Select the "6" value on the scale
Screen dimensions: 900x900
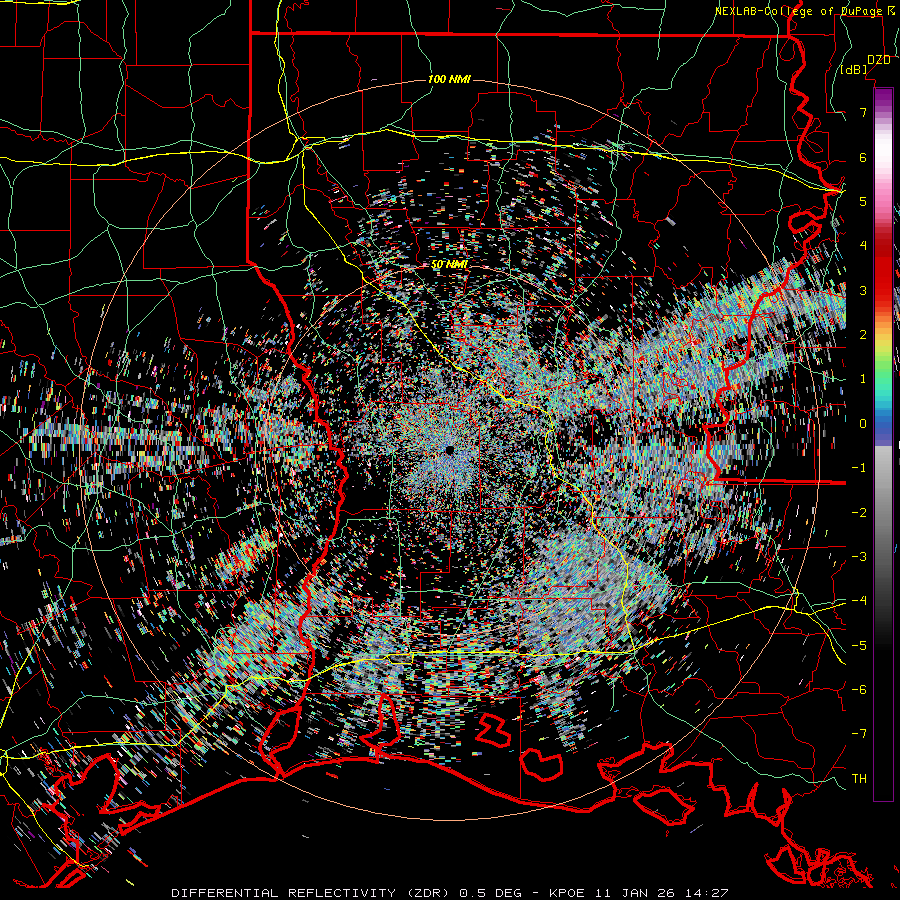[x=863, y=157]
